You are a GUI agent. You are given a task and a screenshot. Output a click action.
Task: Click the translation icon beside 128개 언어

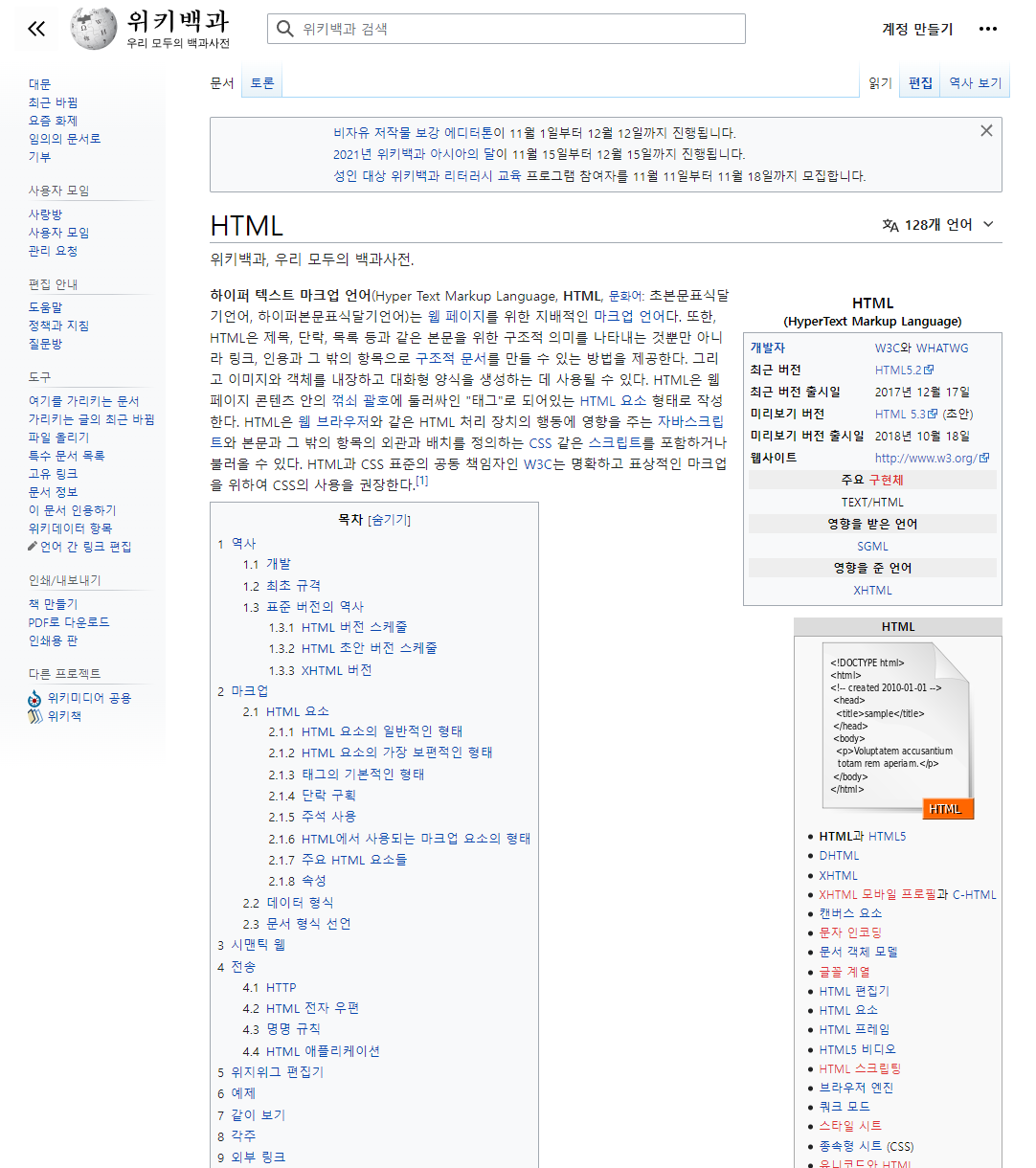[x=890, y=225]
